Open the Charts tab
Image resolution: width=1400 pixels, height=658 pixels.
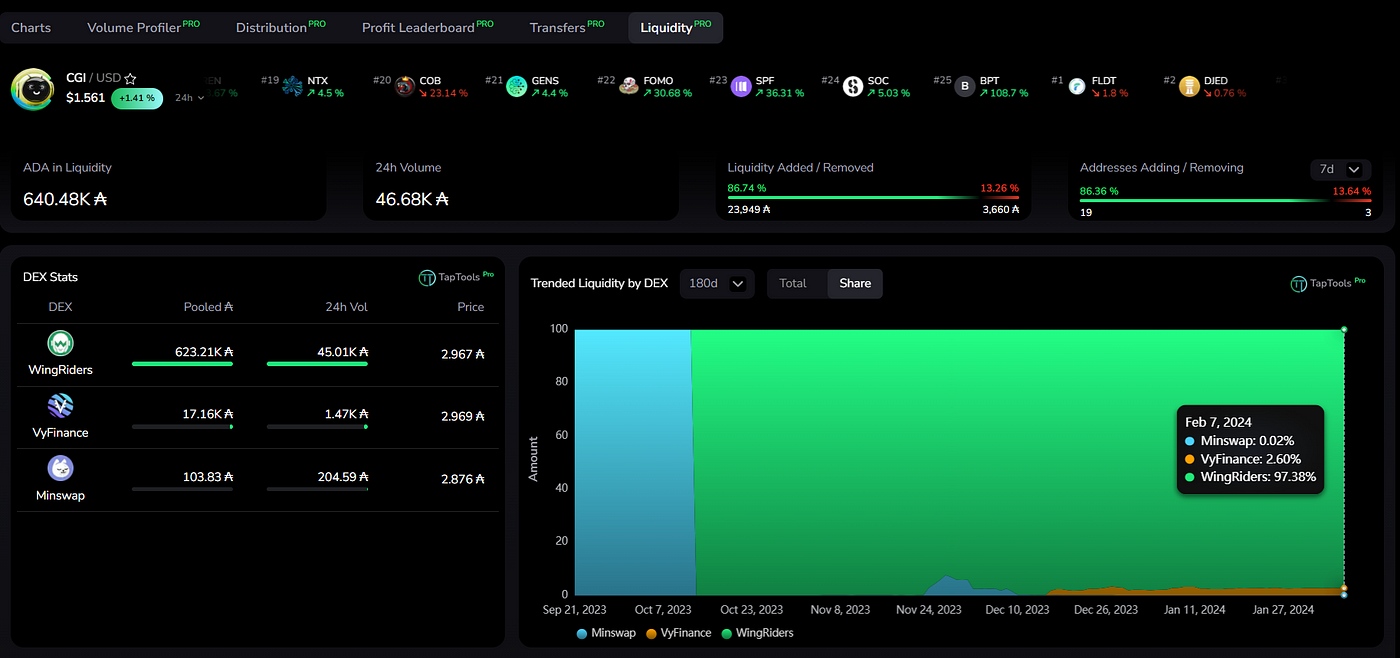click(31, 27)
